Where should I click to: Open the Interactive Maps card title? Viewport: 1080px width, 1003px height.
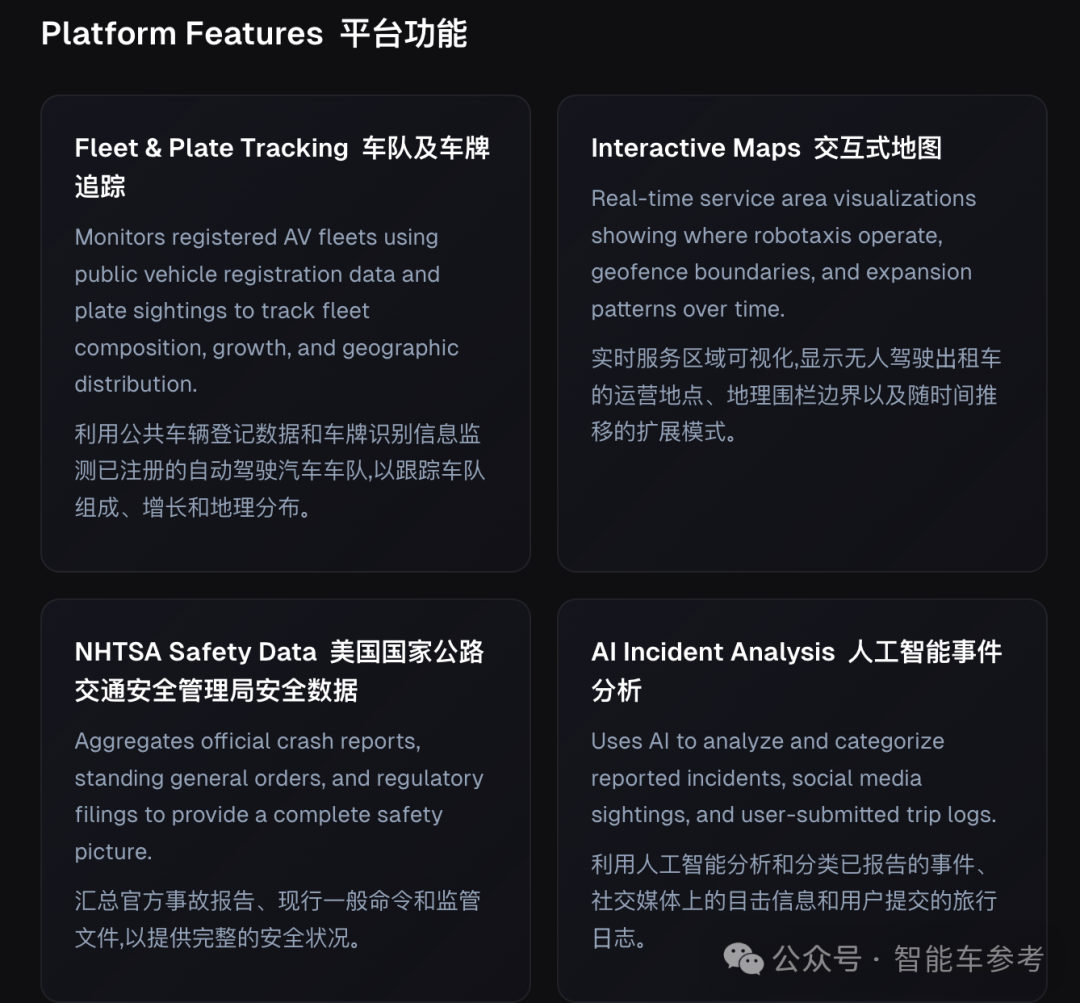(695, 148)
